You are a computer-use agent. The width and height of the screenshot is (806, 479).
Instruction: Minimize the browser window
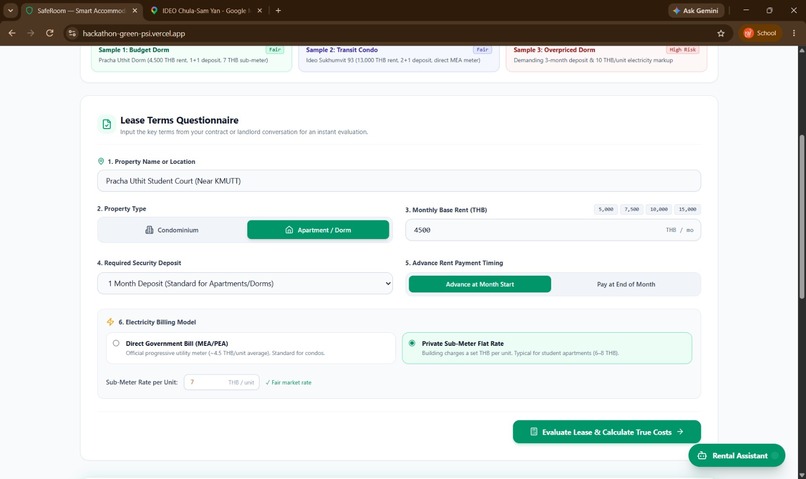(746, 10)
